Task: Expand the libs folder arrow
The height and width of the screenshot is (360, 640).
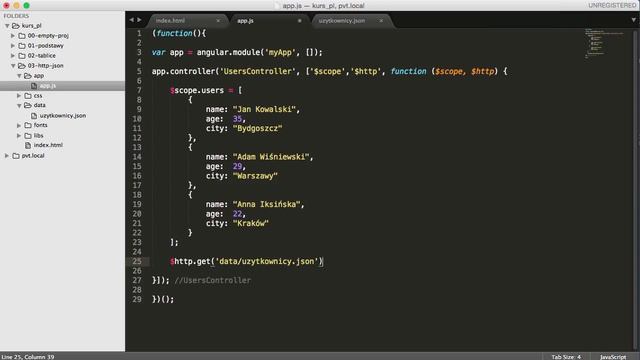Action: 19,136
